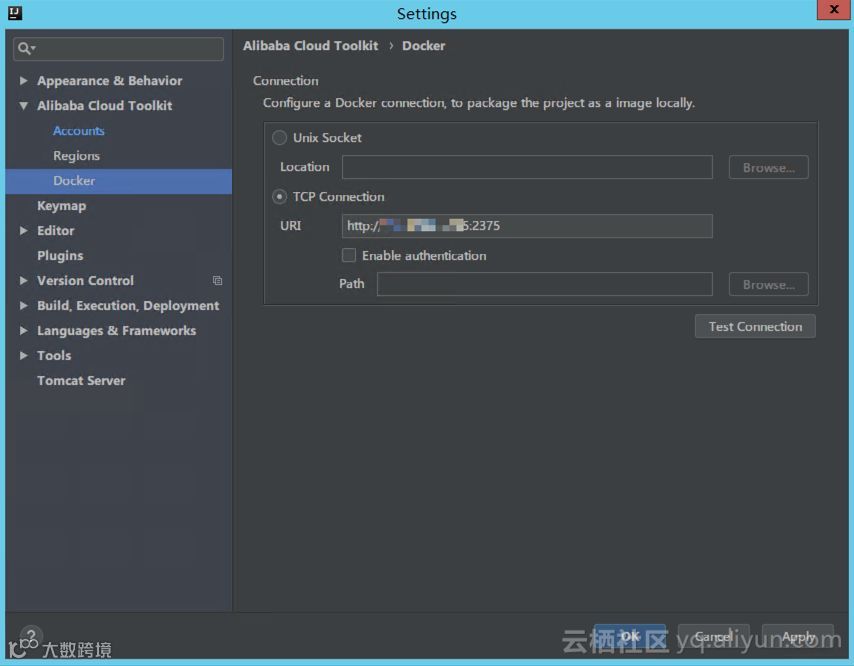Click the URI input field
Image resolution: width=854 pixels, height=666 pixels.
click(x=527, y=226)
